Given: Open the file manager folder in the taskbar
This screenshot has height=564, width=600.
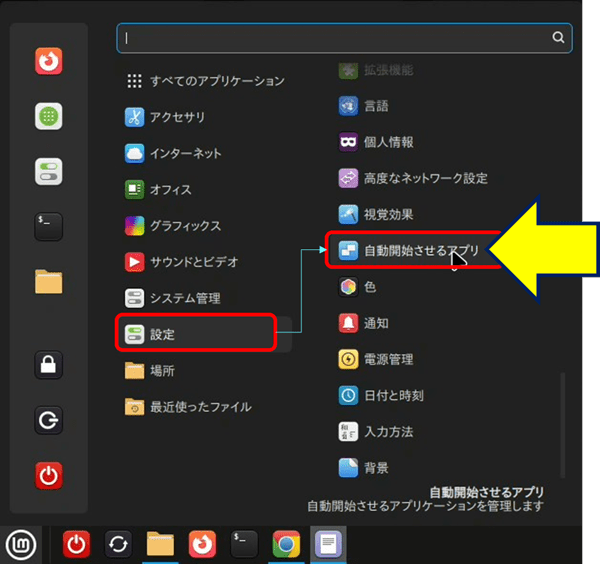Looking at the screenshot, I should [160, 544].
